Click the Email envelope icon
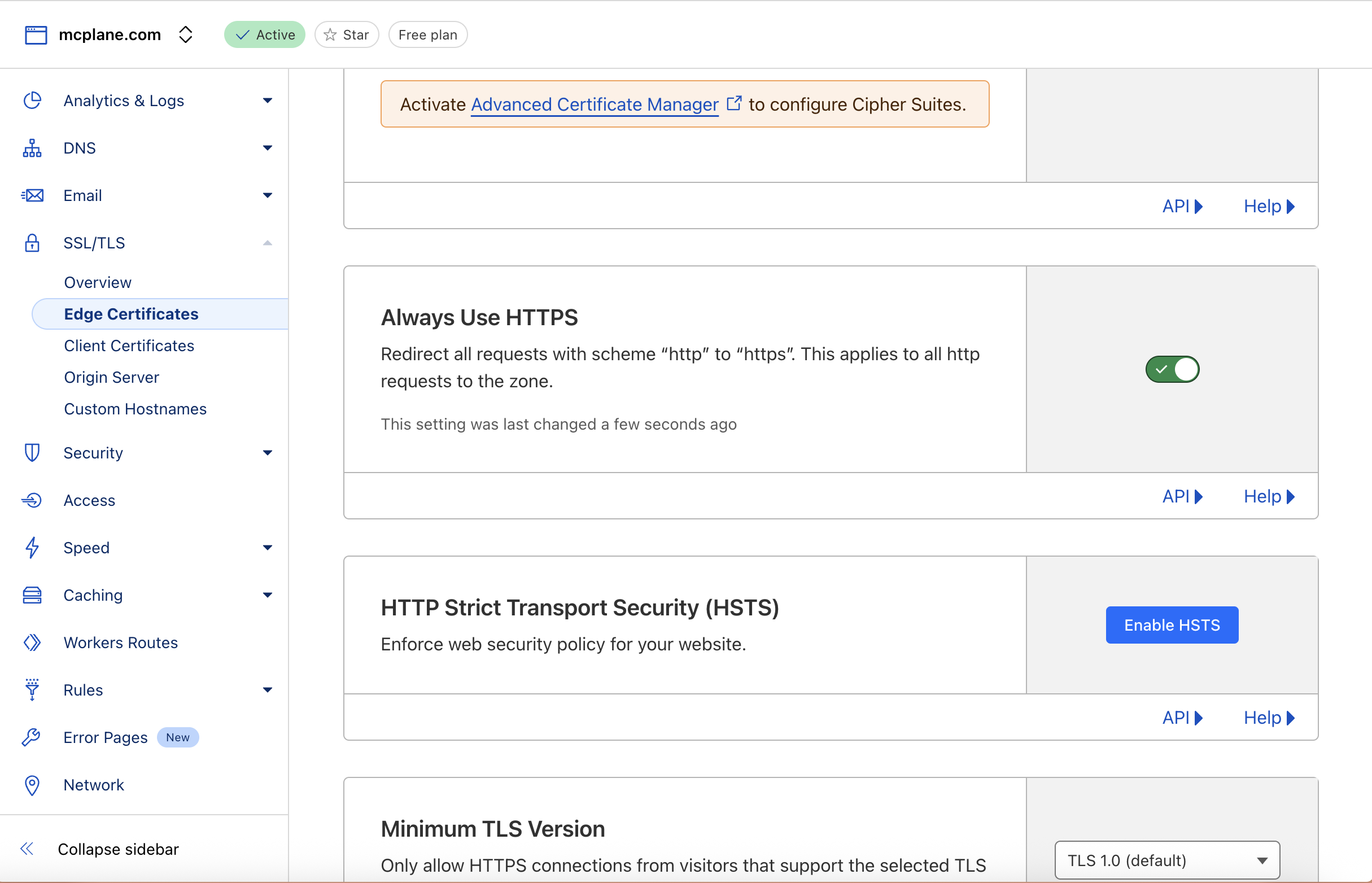This screenshot has height=883, width=1372. [x=32, y=195]
